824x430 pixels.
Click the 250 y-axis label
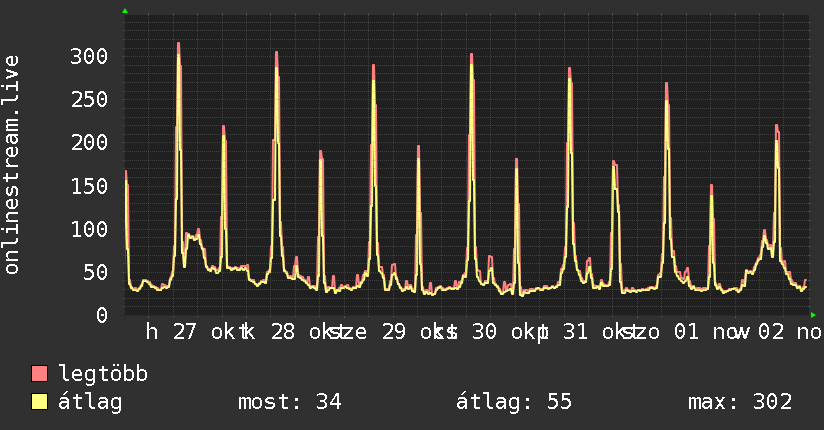tap(89, 99)
